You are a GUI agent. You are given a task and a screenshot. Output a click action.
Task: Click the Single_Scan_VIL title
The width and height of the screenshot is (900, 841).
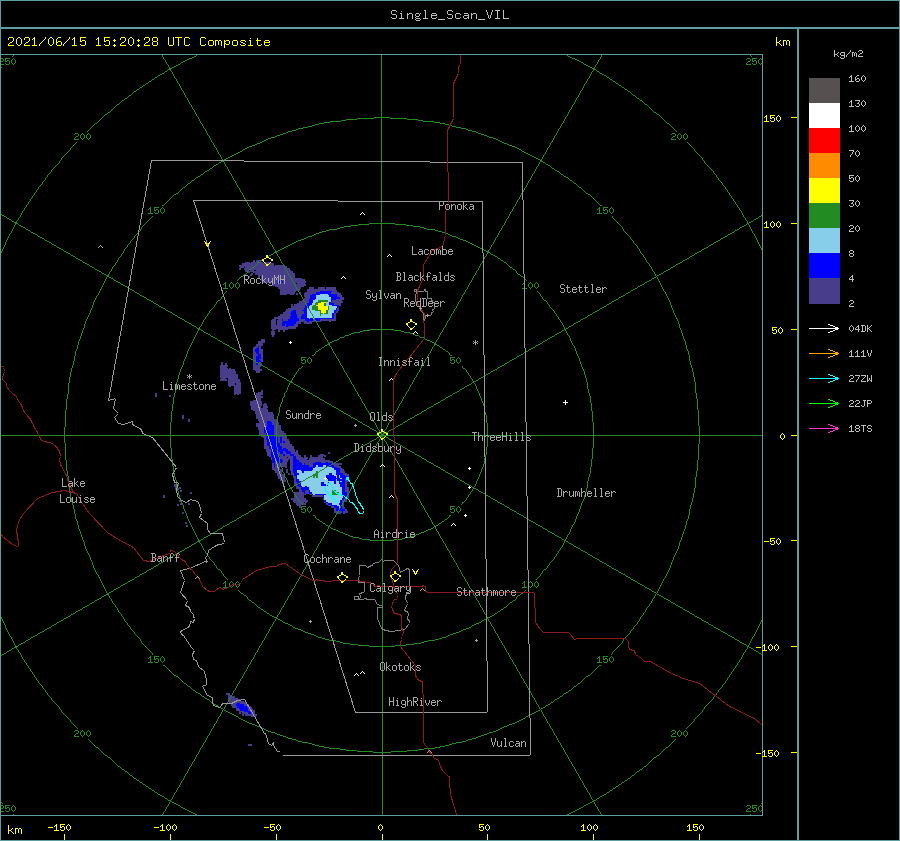tap(449, 15)
